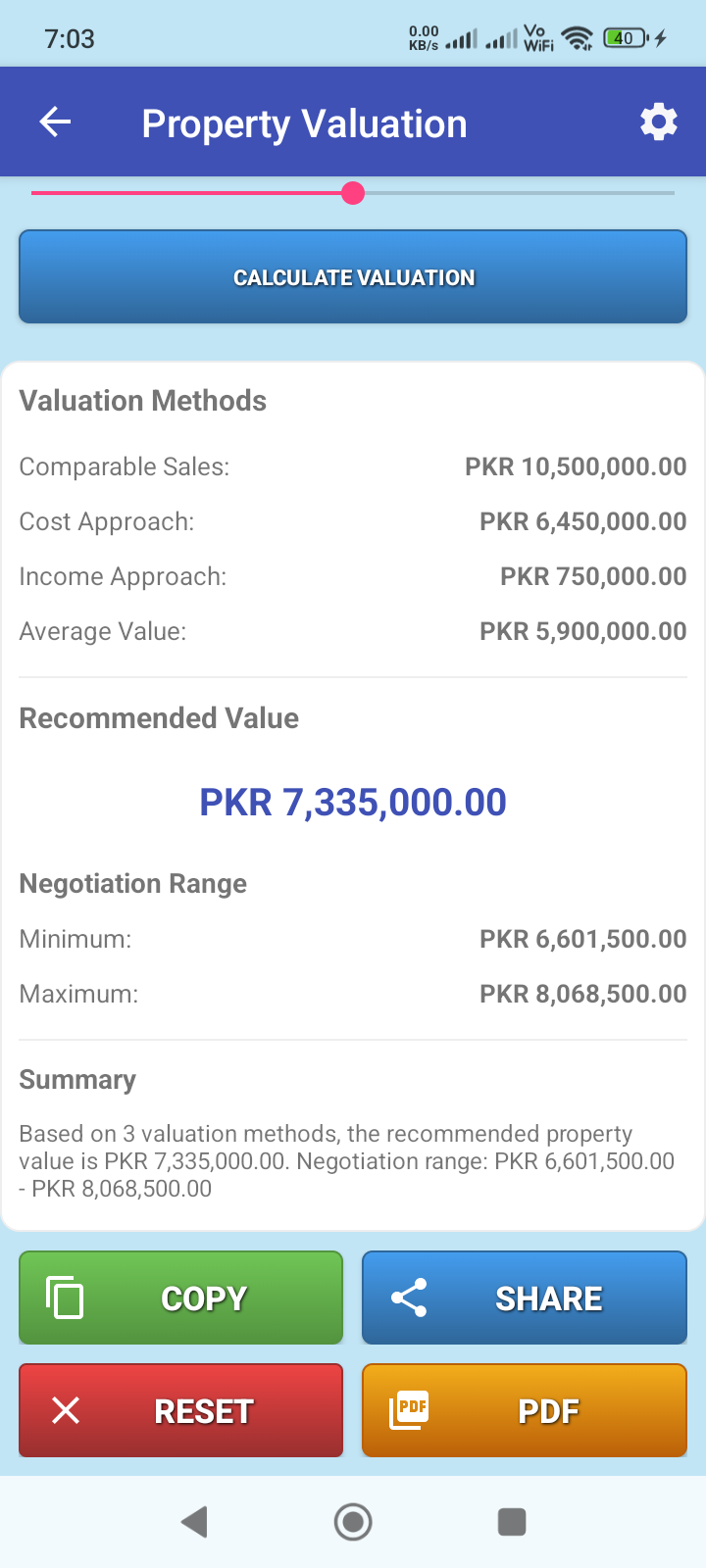Tap the PDF document icon
The width and height of the screenshot is (706, 1568).
[x=409, y=1410]
